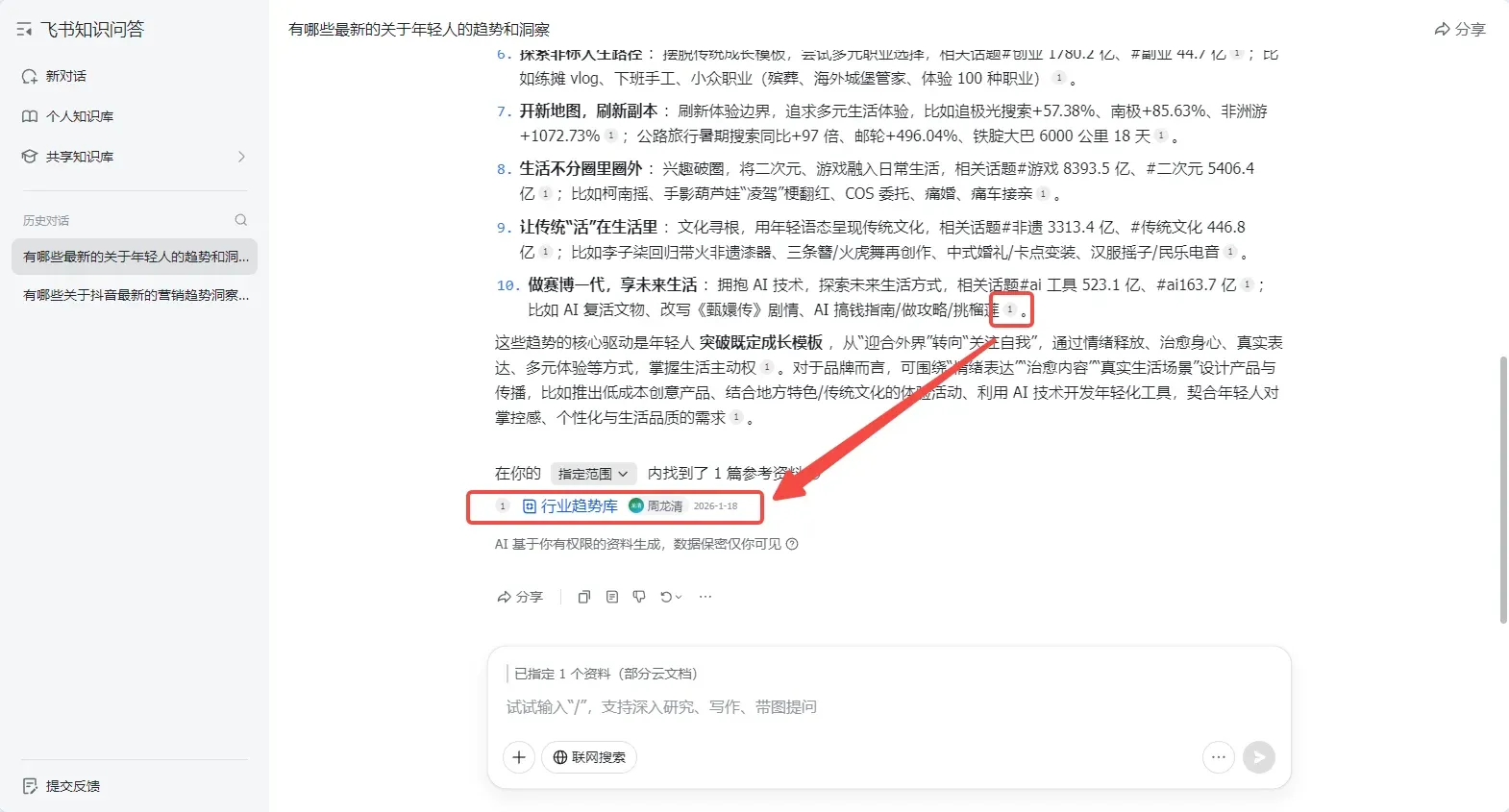Open citation 1 after 生活品质的需求
The width and height of the screenshot is (1509, 812).
[736, 417]
